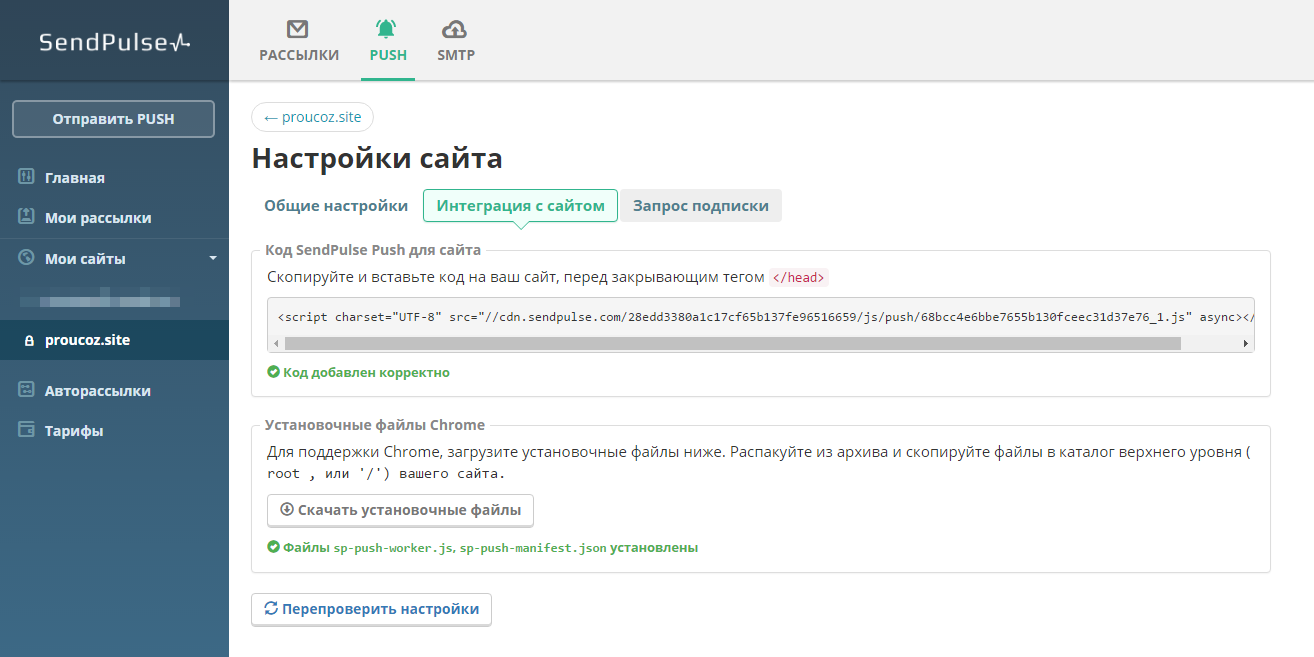Click the Авторассылки icon in sidebar
This screenshot has height=657, width=1314.
click(x=27, y=390)
